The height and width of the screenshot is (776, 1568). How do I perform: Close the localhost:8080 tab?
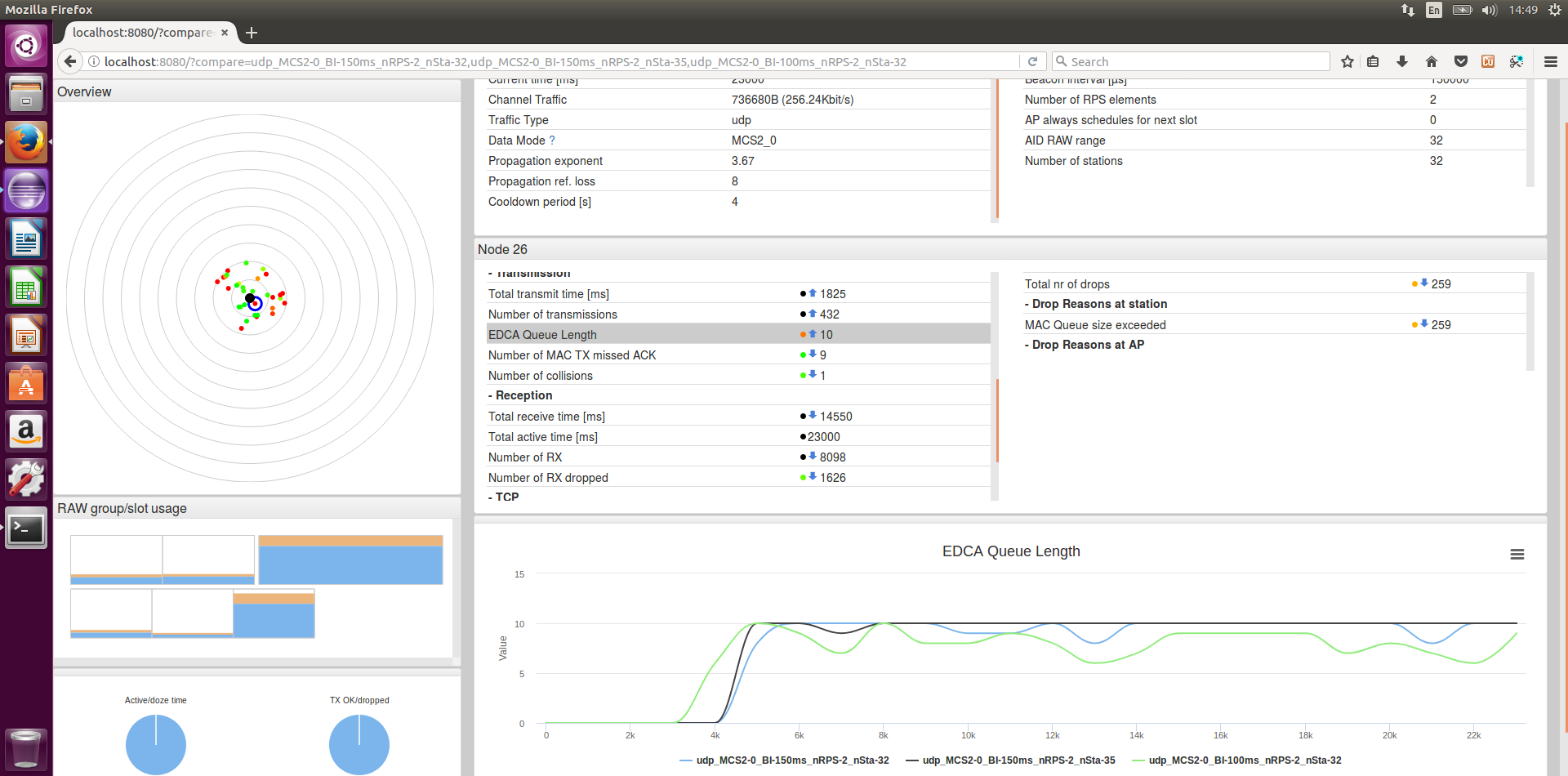225,33
